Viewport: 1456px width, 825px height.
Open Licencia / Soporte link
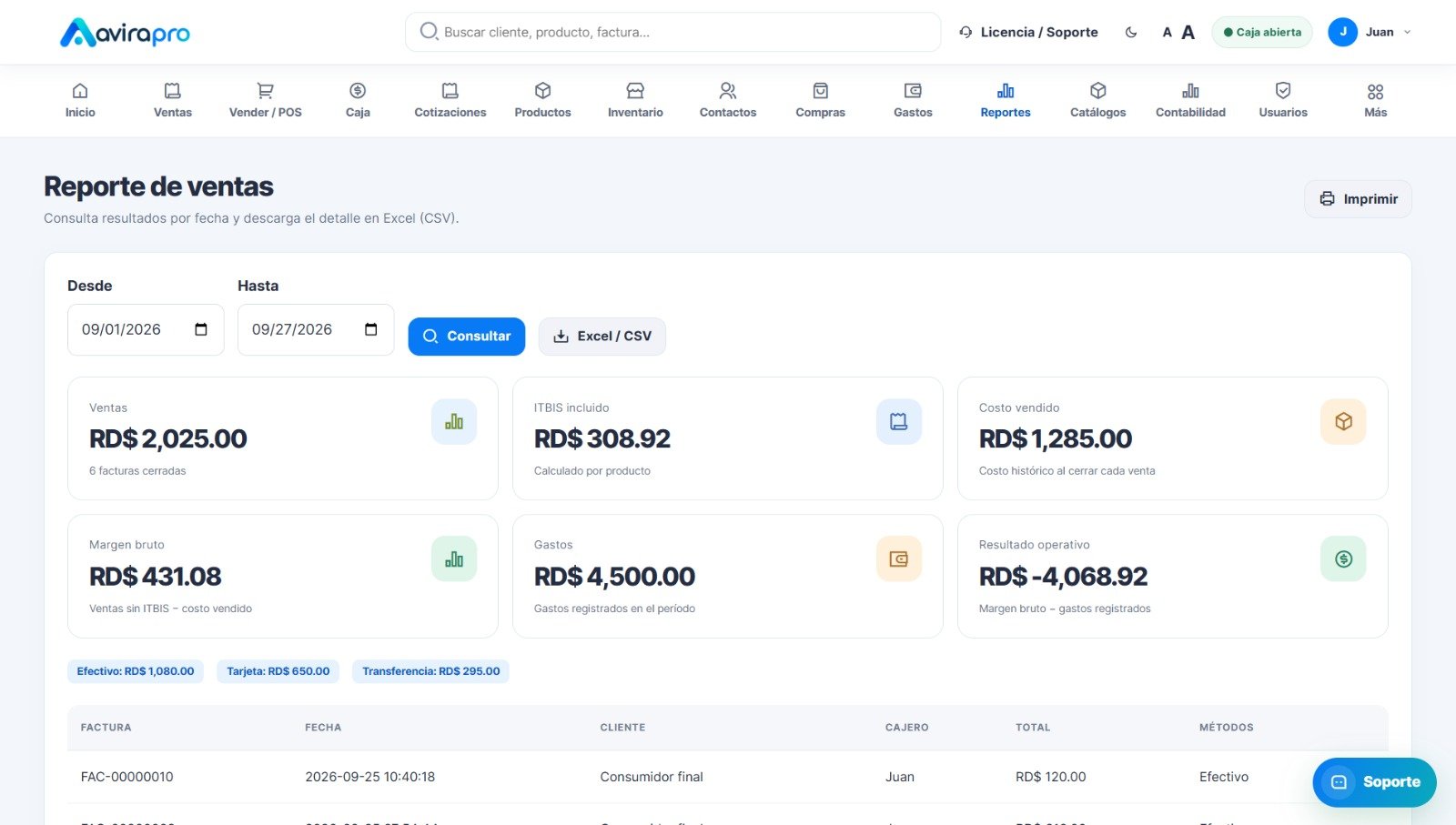(1028, 32)
